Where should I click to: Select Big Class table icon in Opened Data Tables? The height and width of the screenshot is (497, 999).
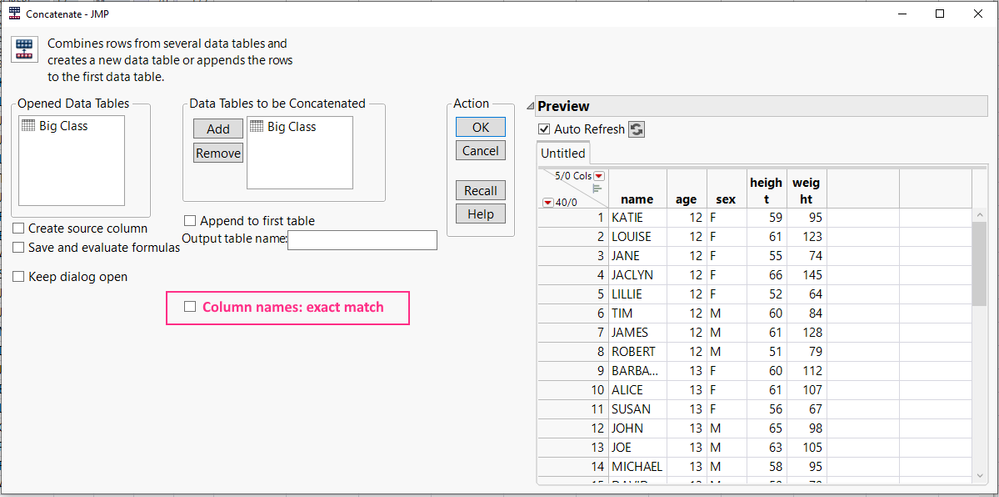pos(29,127)
